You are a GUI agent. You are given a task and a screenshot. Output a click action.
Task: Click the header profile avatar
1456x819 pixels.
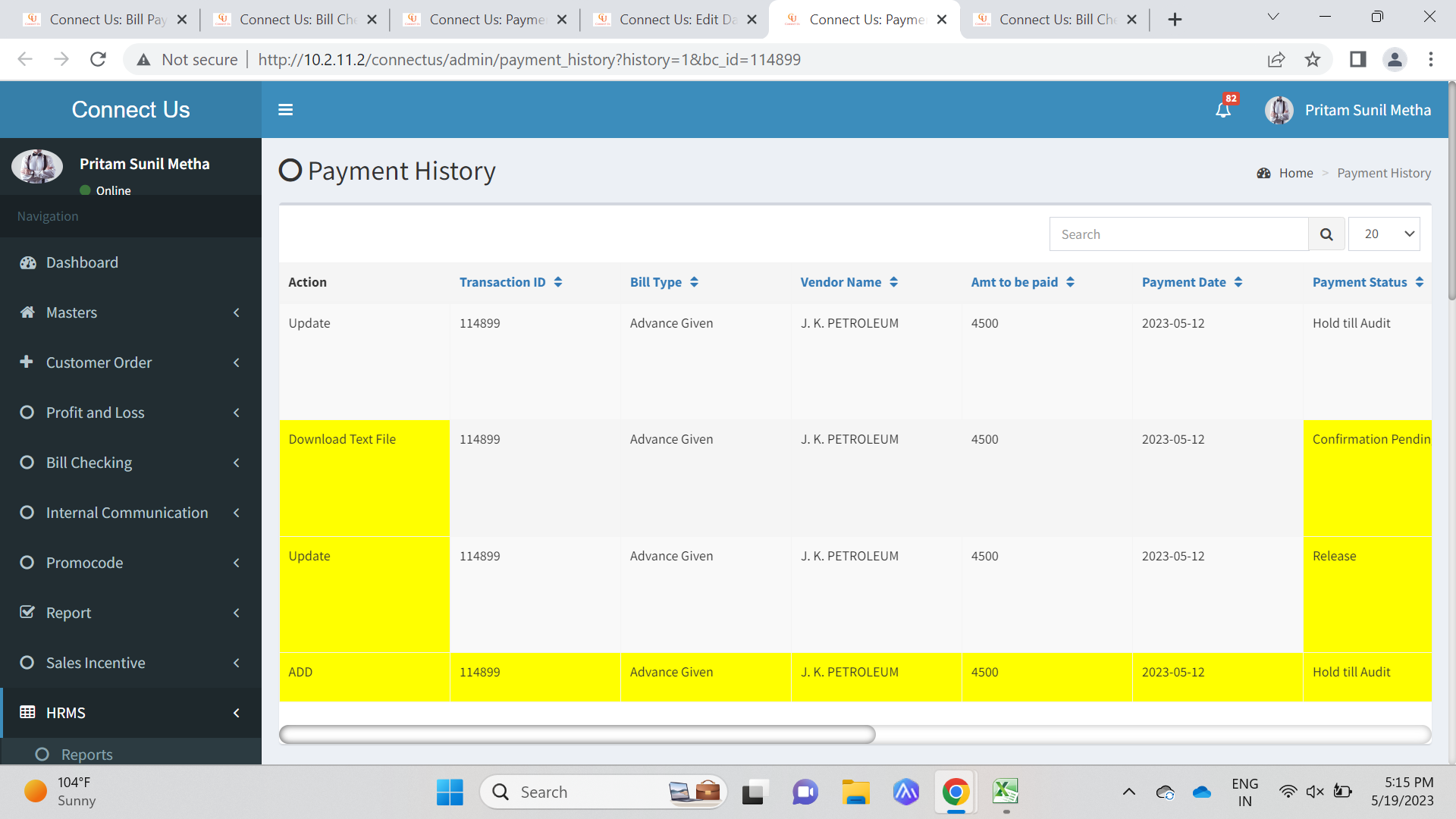(1279, 110)
